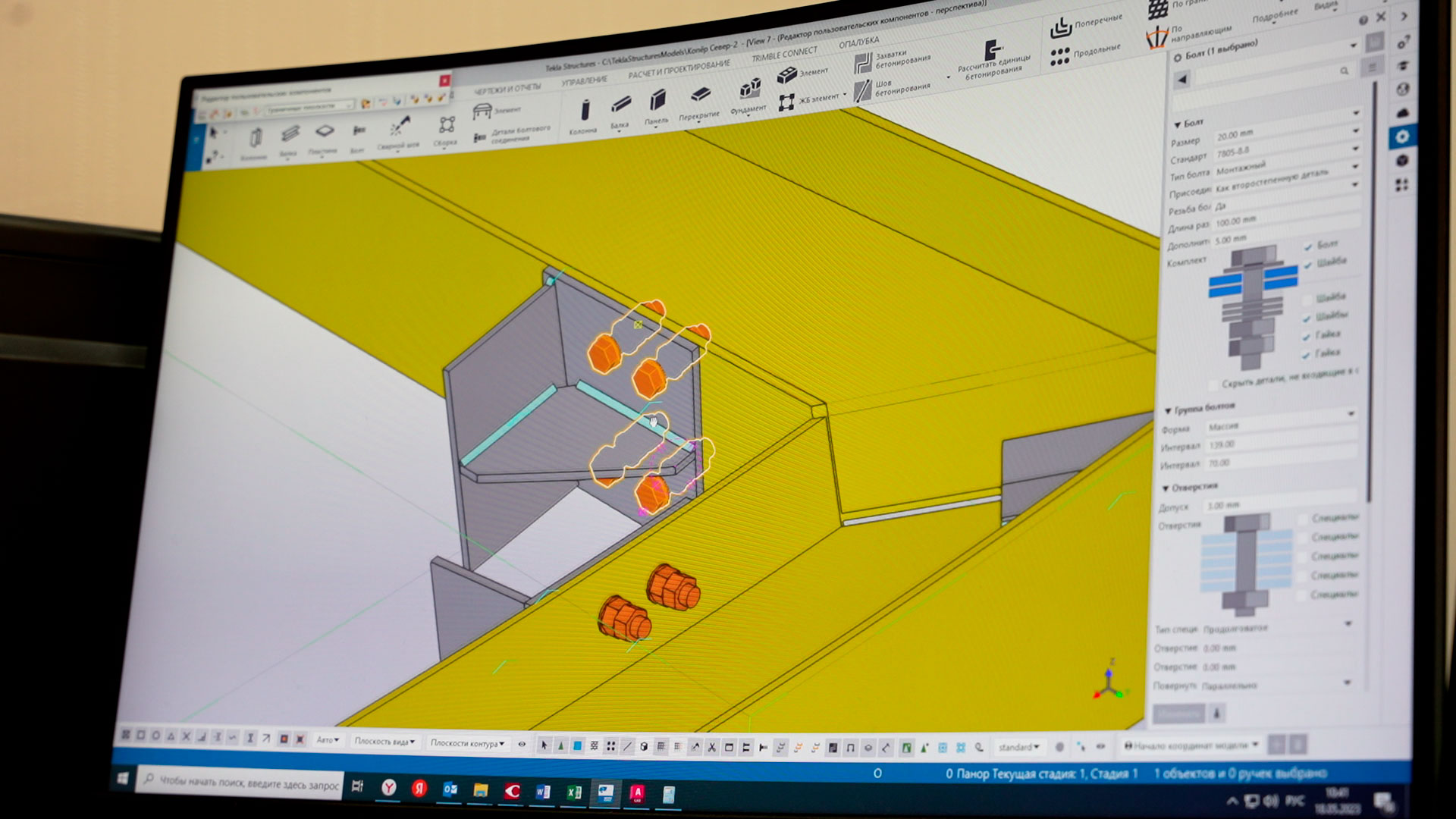
Task: Click Детали болтового соединения tool
Action: tap(512, 135)
